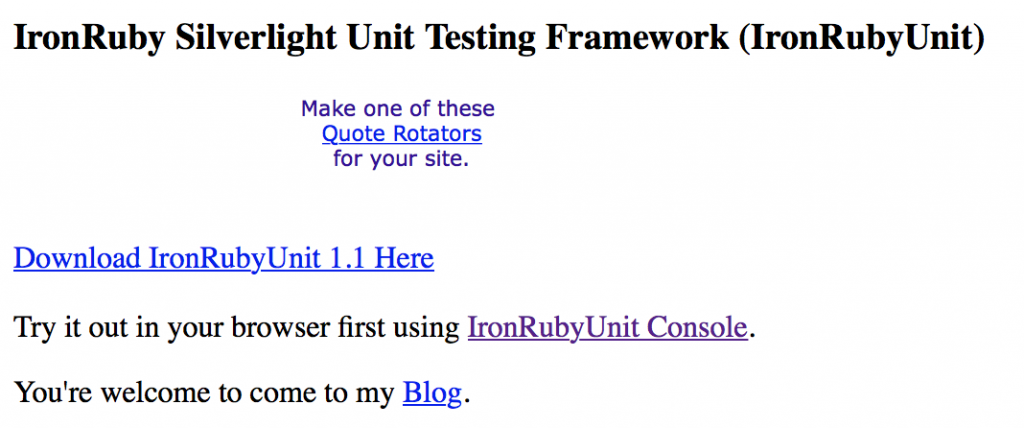Open the Download IronRubyUnit 1.1 Here link
Image resolution: width=1024 pixels, height=428 pixels.
click(x=223, y=259)
